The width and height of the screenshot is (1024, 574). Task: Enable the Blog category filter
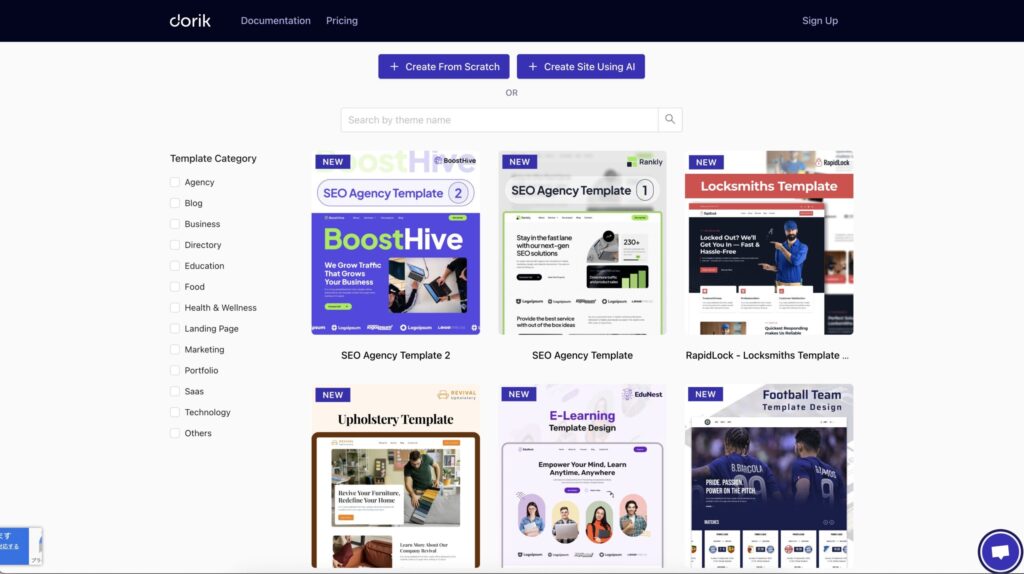click(175, 203)
